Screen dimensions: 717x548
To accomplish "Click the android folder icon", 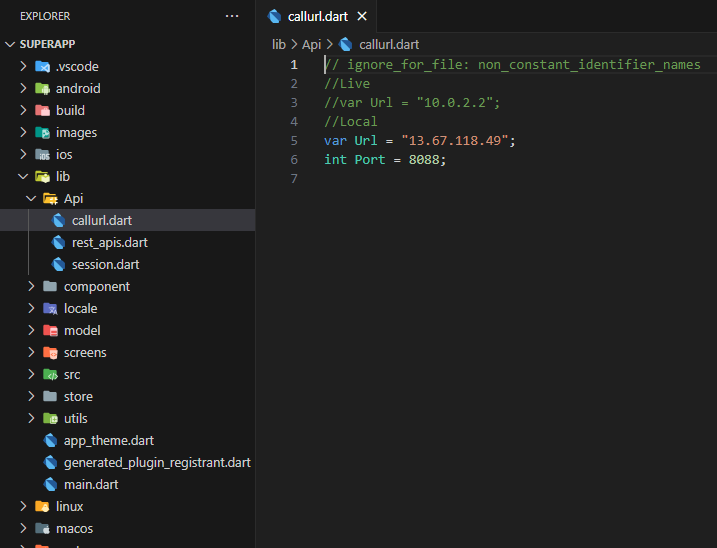I will 42,89.
